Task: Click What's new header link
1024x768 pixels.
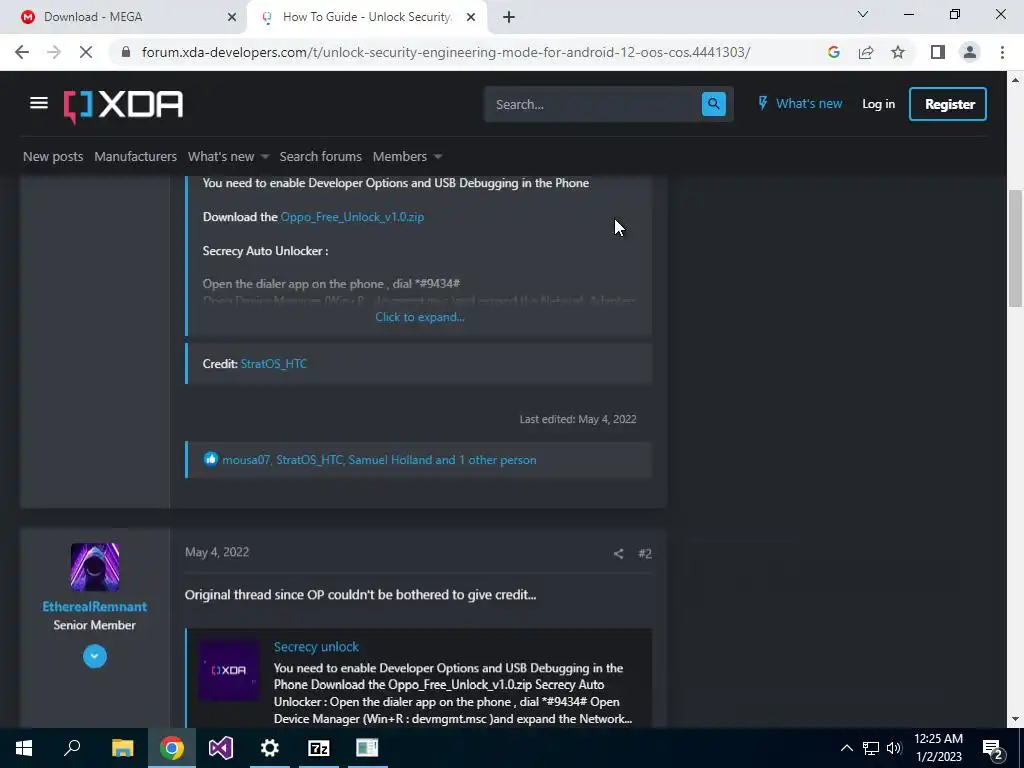Action: tap(809, 103)
